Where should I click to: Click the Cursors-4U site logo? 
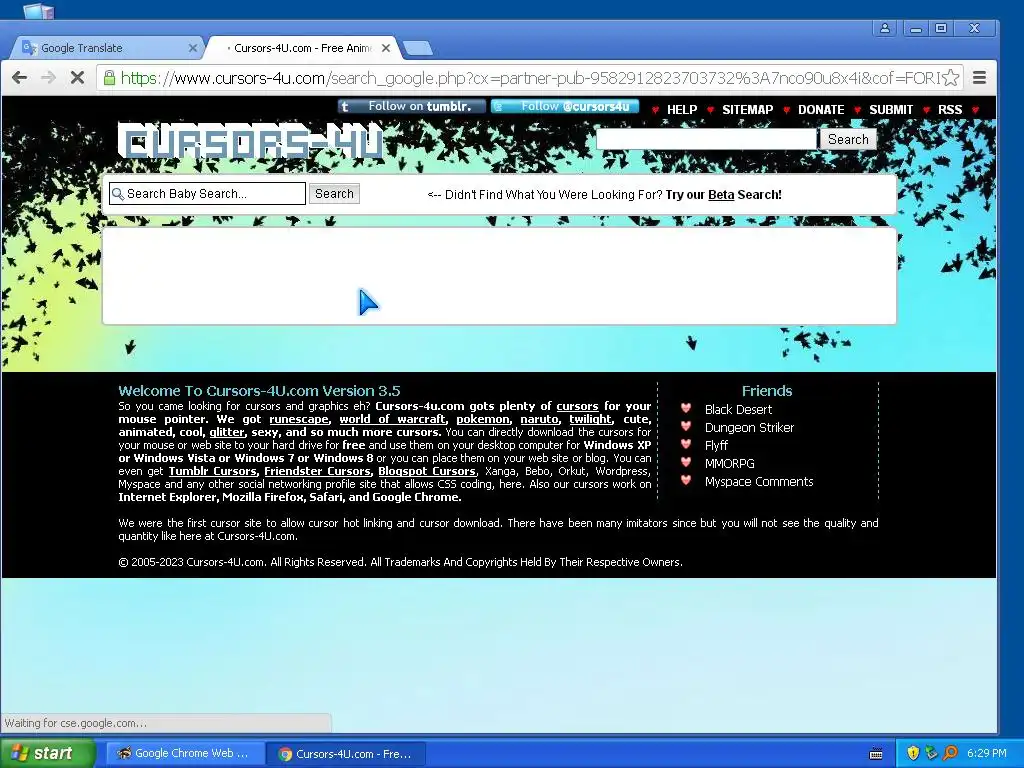point(251,142)
